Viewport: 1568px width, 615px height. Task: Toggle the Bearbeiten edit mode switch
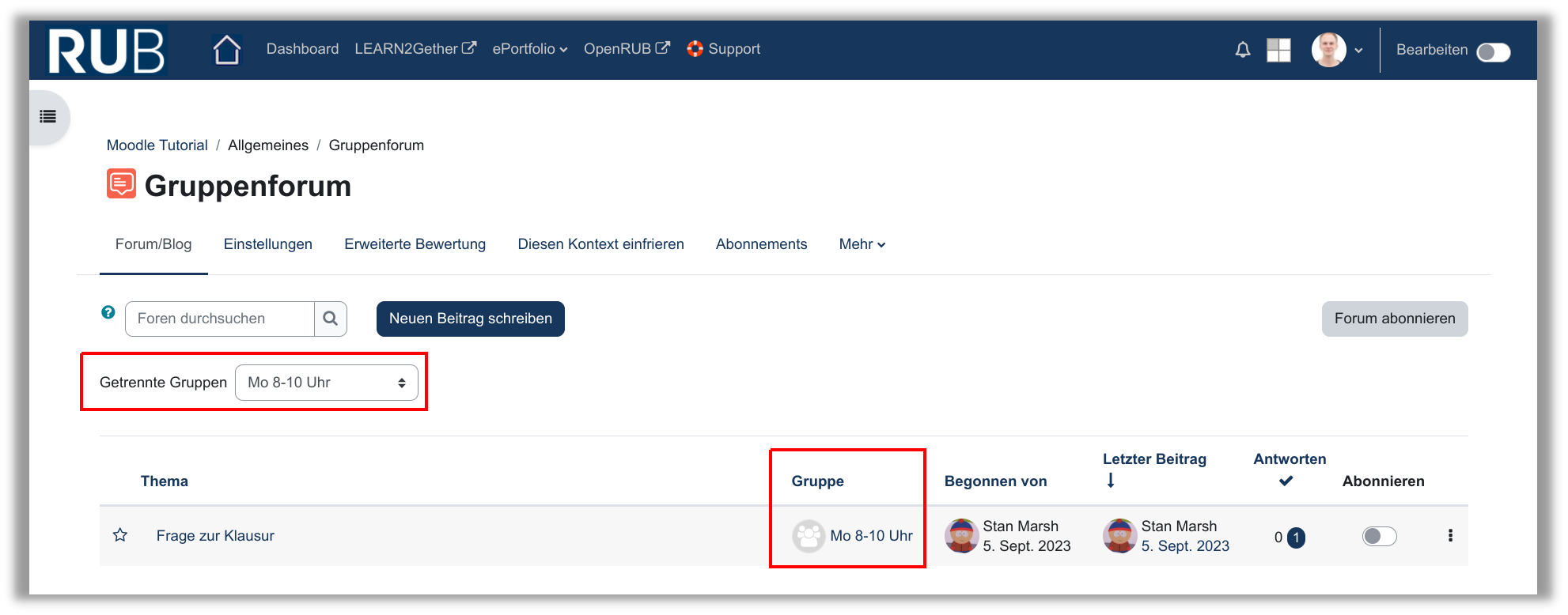click(x=1494, y=52)
